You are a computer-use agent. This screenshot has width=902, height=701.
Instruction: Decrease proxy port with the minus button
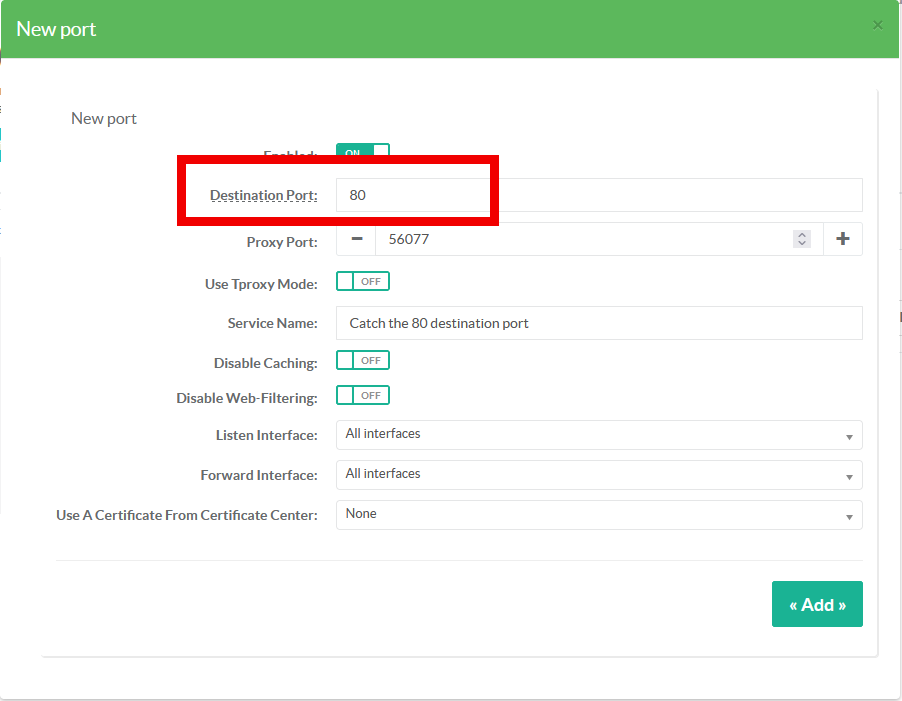click(x=356, y=240)
